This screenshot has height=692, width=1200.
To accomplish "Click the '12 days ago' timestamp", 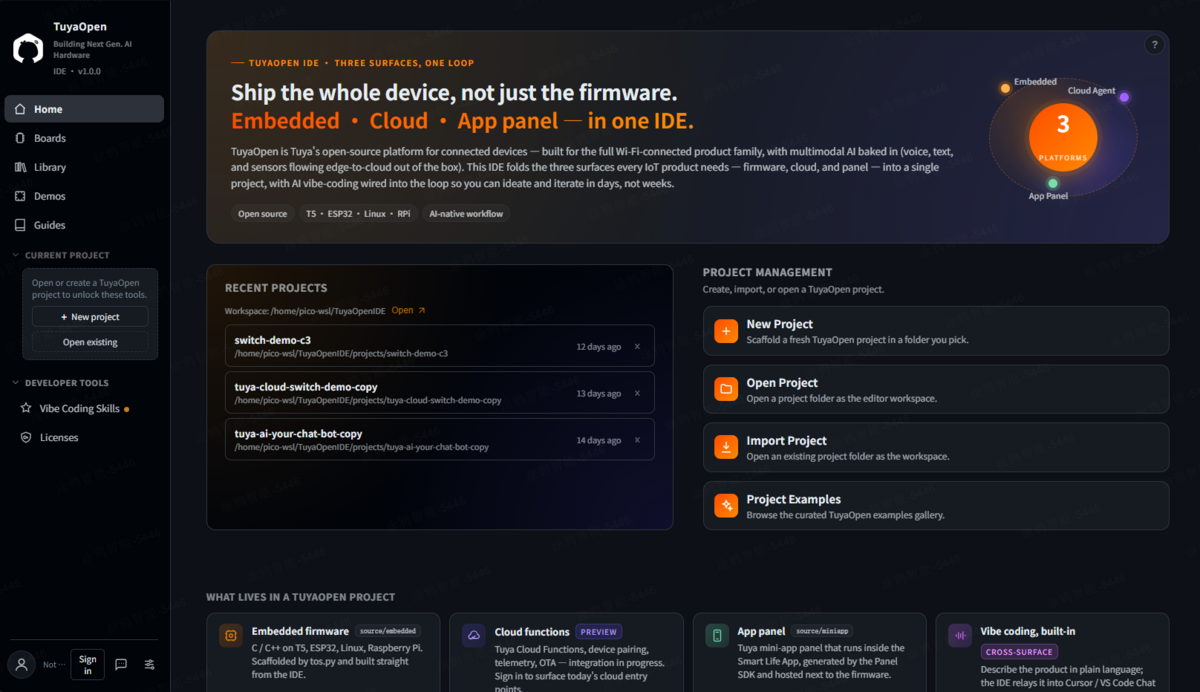I will pos(599,347).
